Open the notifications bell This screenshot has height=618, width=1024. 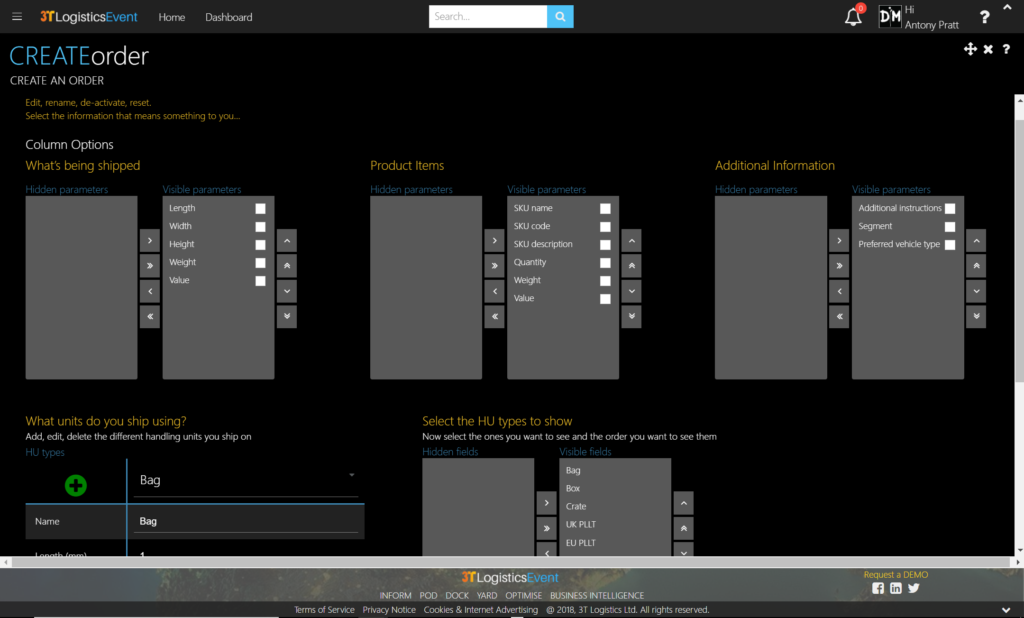pos(853,17)
